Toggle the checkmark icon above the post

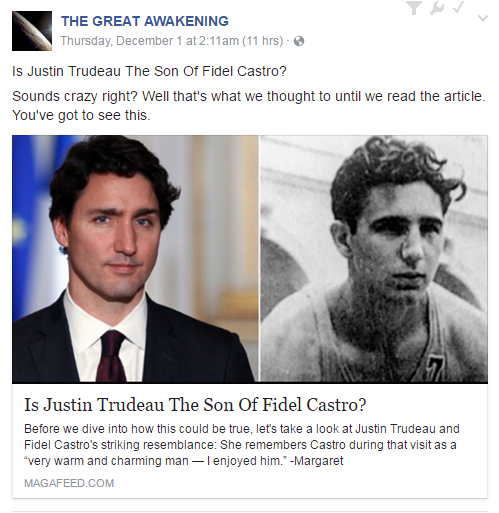[x=458, y=7]
